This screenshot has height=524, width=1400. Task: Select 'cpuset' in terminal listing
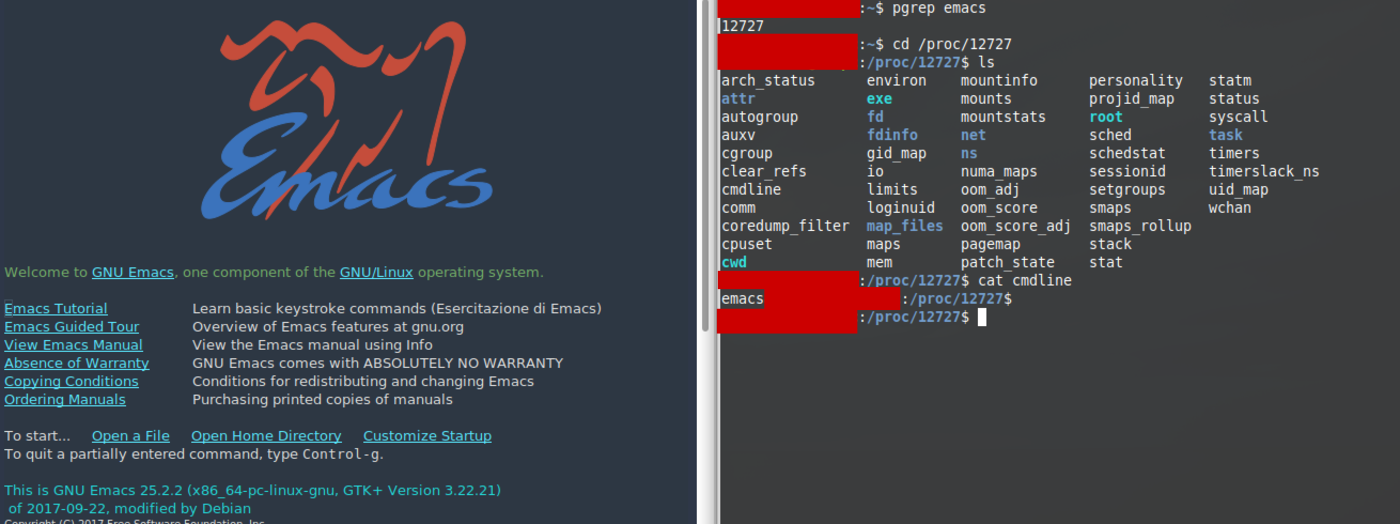click(747, 244)
